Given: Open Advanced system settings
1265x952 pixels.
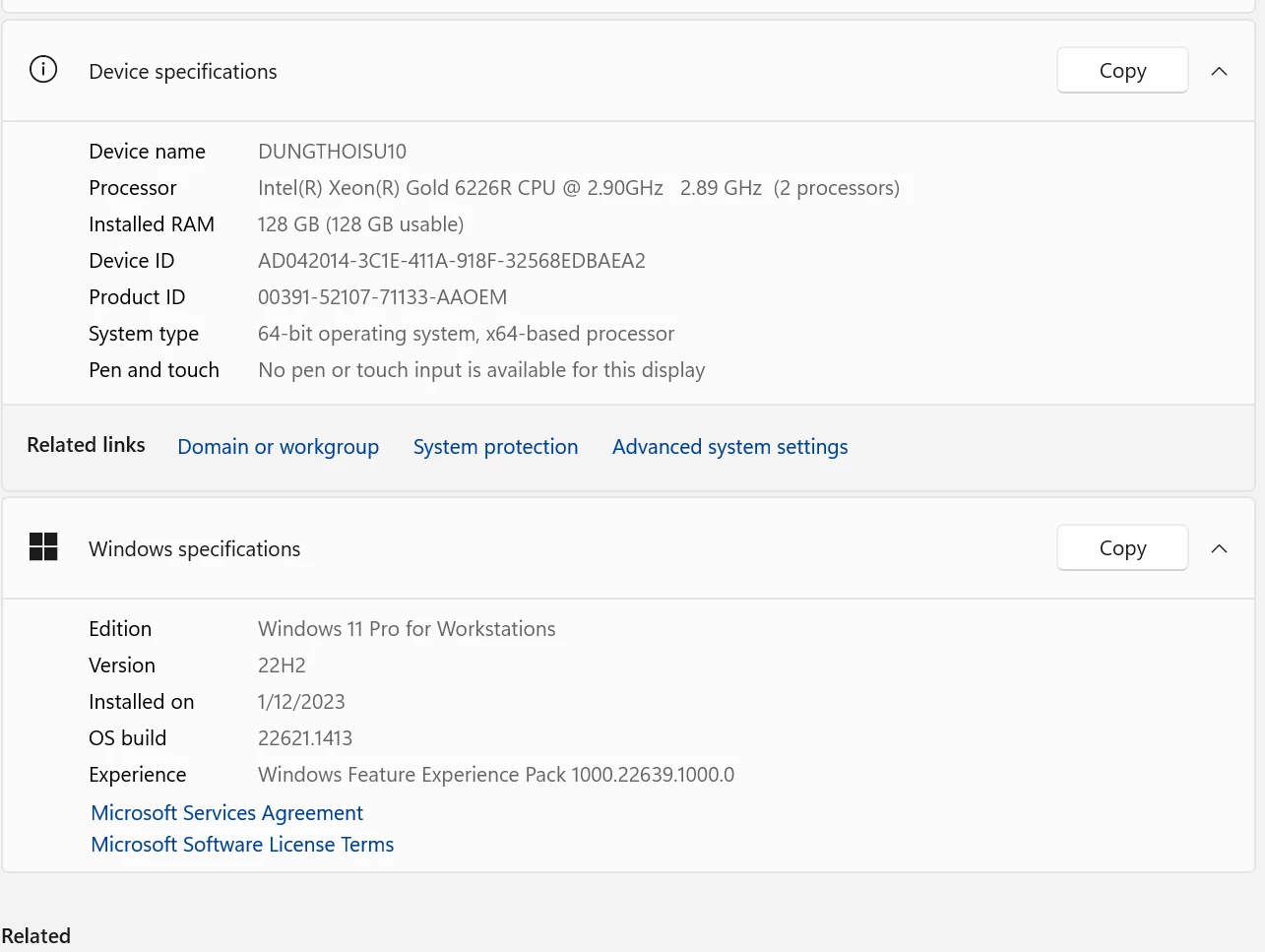Looking at the screenshot, I should tap(729, 447).
